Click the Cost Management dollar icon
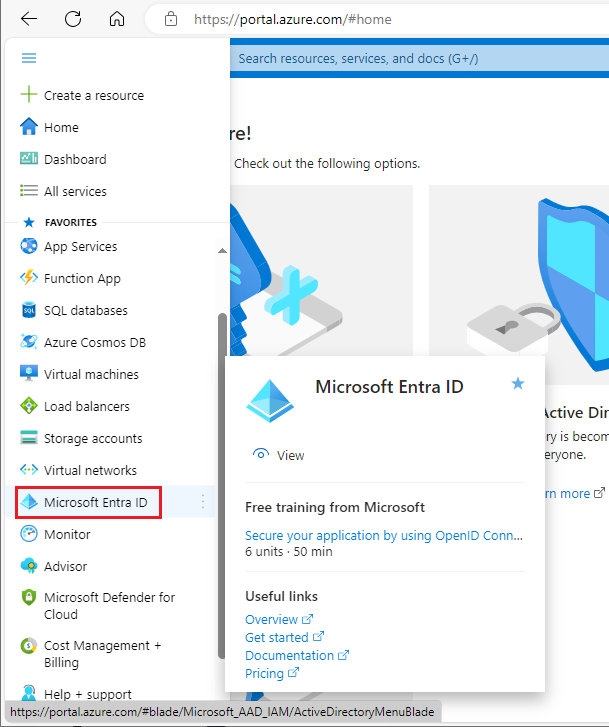609x727 pixels. 29,645
